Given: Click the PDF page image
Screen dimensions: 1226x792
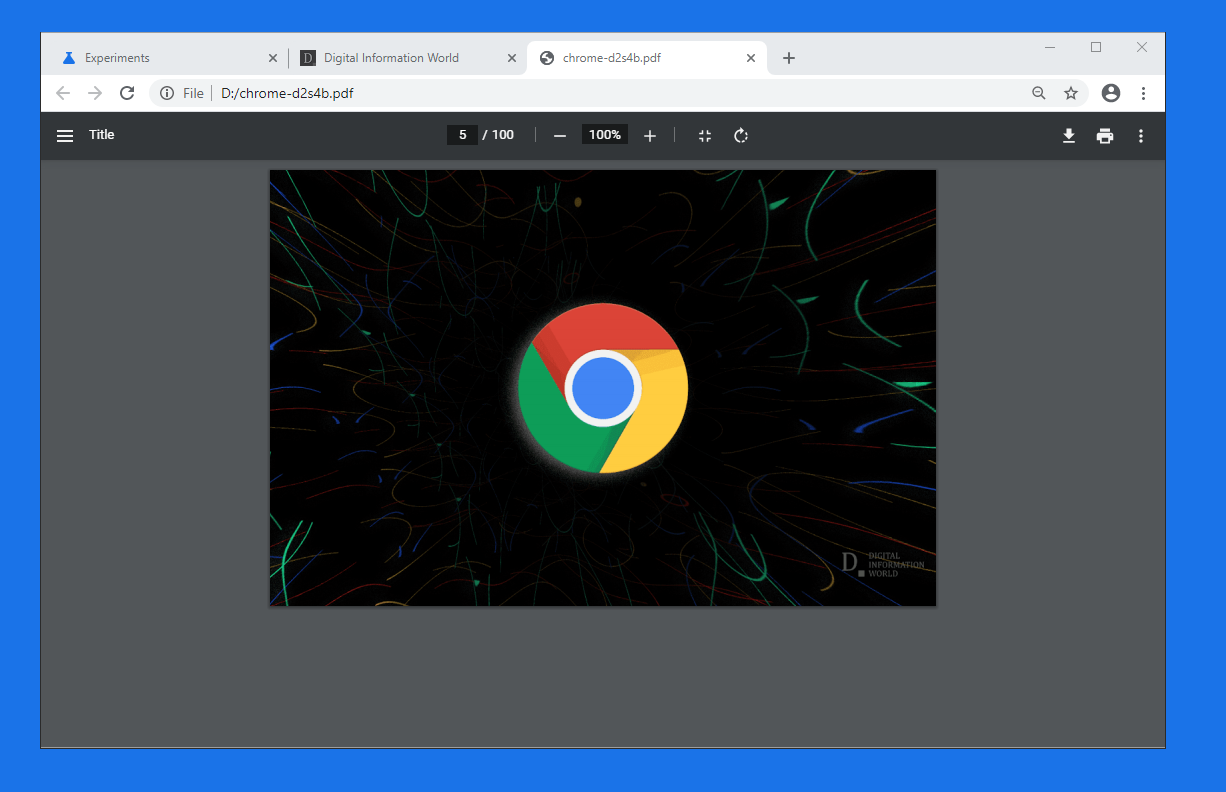Looking at the screenshot, I should pos(603,388).
